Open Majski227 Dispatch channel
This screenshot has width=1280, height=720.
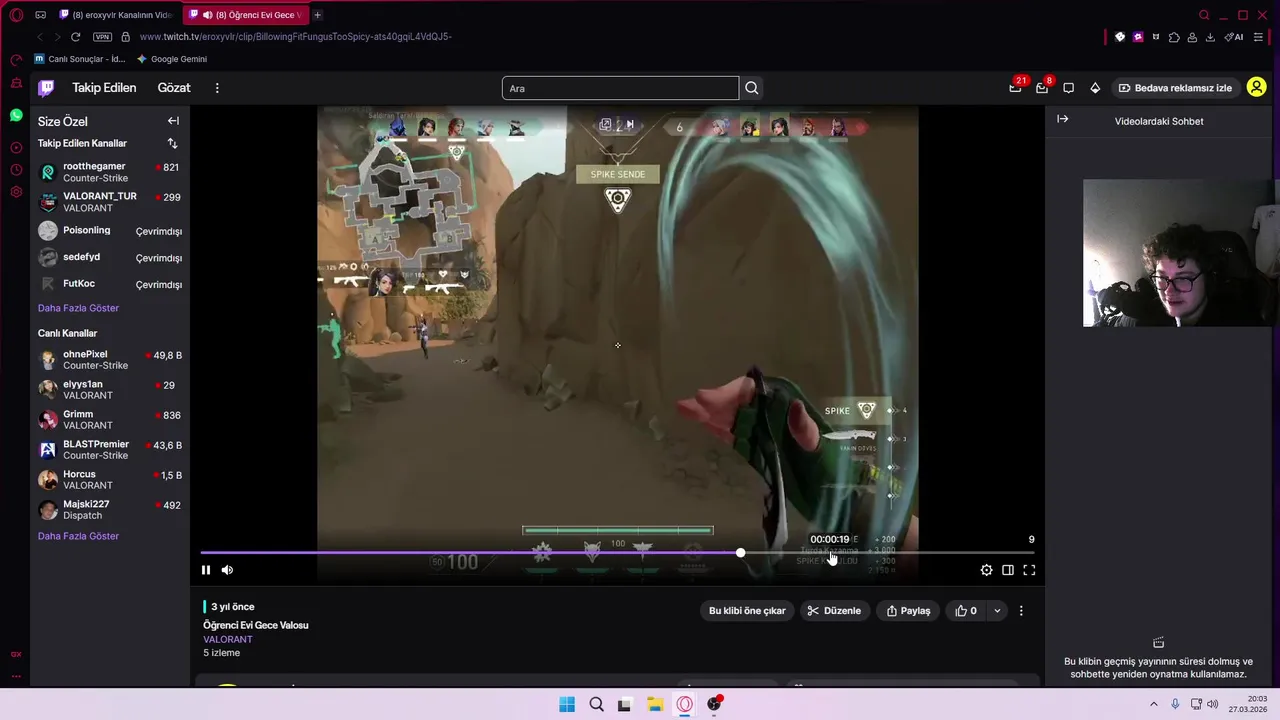[x=110, y=510]
